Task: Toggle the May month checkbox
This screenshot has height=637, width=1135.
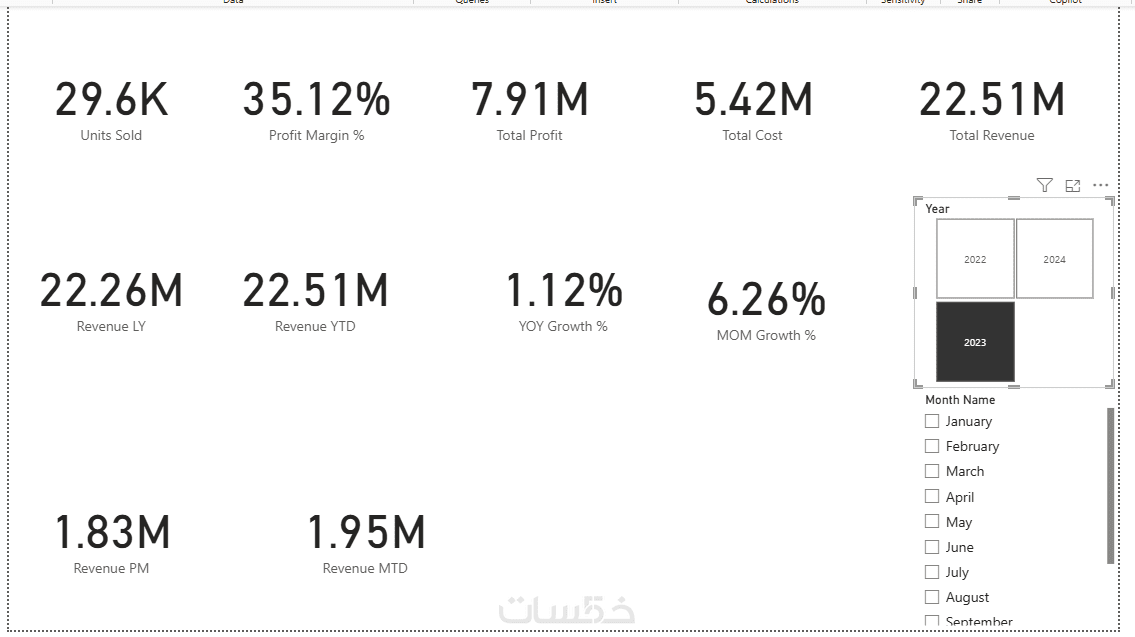Action: 932,521
